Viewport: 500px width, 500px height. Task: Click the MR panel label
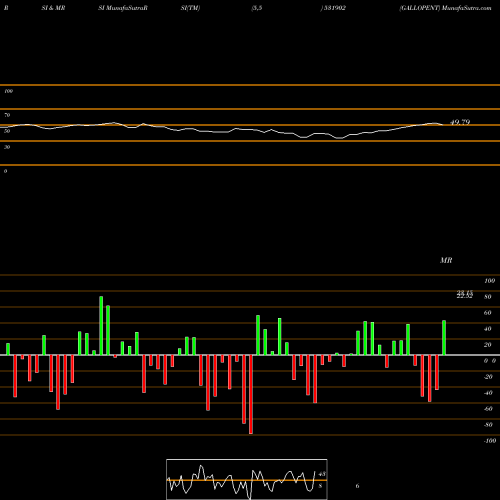tap(446, 260)
